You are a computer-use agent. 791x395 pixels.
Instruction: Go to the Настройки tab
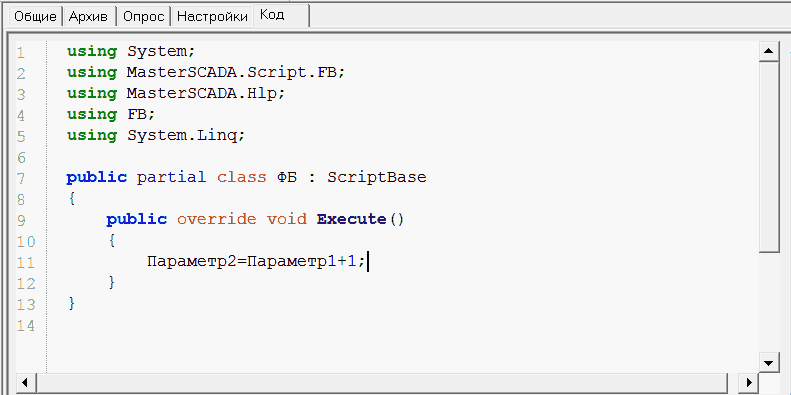(x=212, y=17)
